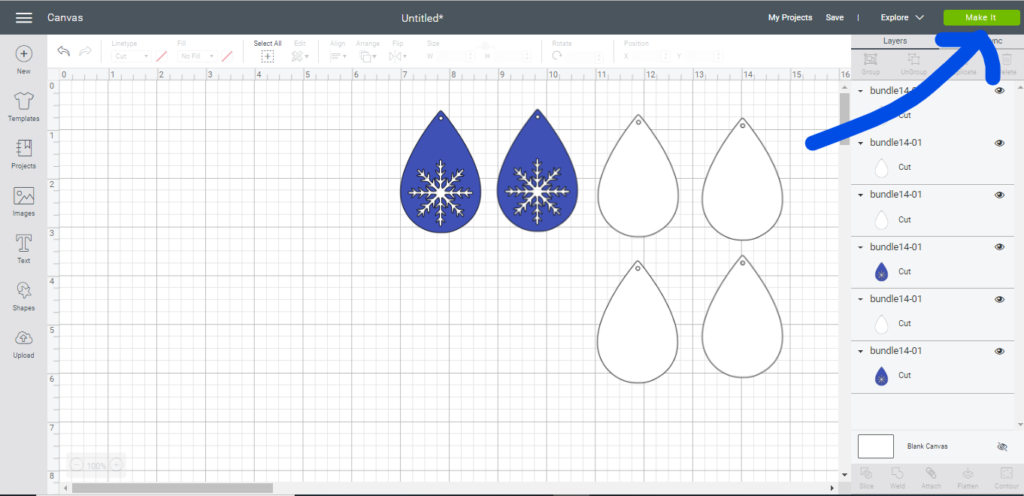
Task: Open the Shapes tool
Action: (x=24, y=290)
